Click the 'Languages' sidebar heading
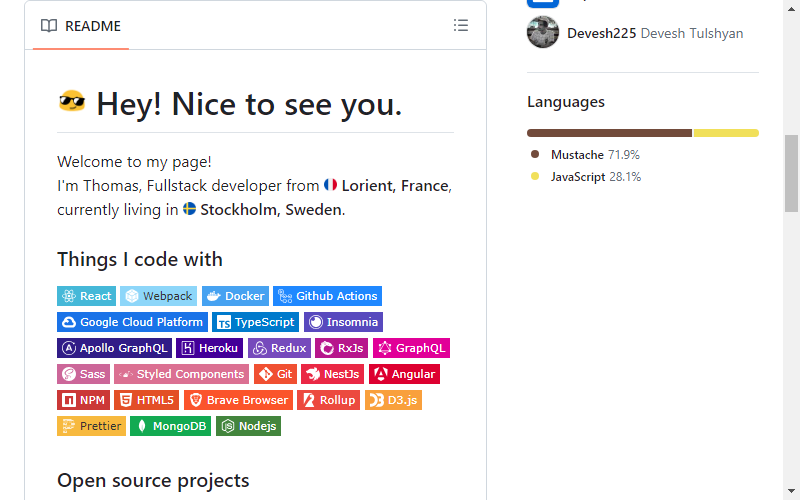Screen dimensions: 800x500 tap(566, 102)
